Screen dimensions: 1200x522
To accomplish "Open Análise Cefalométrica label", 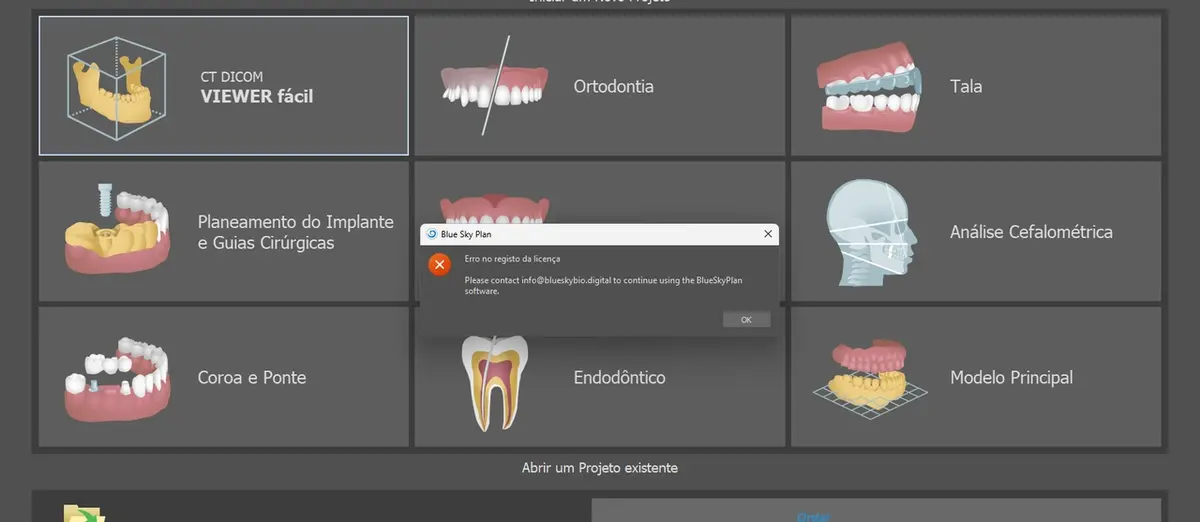I will pos(1031,232).
